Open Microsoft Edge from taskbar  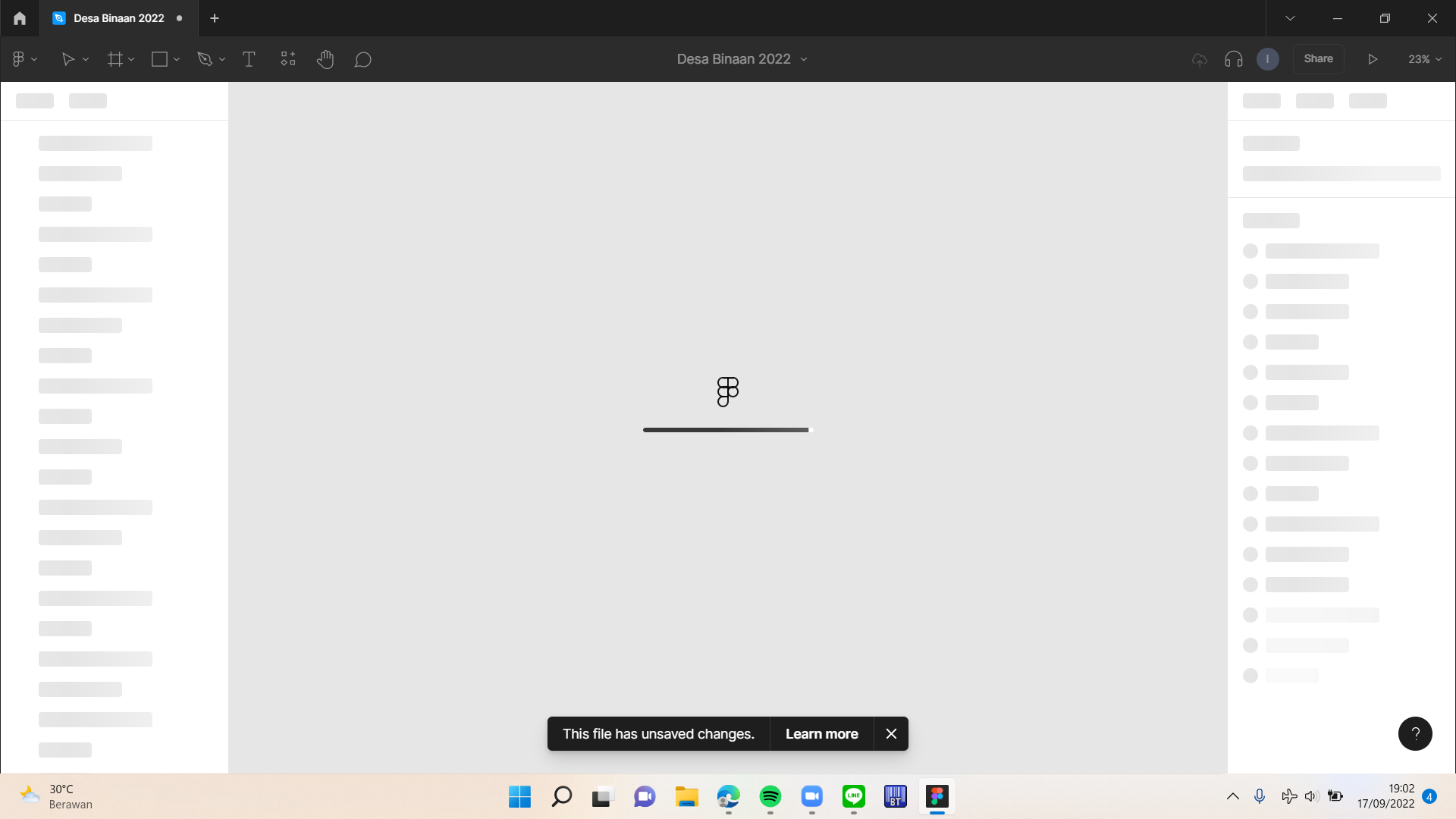728,797
